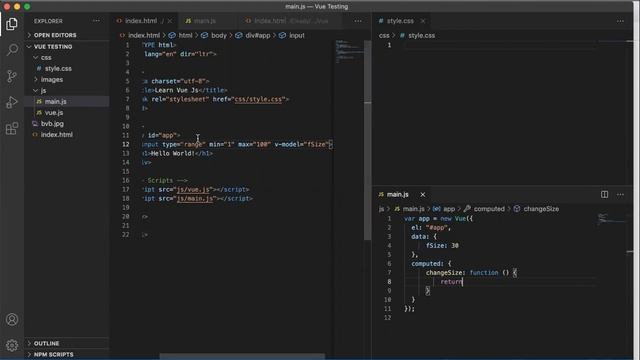Open the Source Control view
This screenshot has width=640, height=360.
(x=12, y=76)
